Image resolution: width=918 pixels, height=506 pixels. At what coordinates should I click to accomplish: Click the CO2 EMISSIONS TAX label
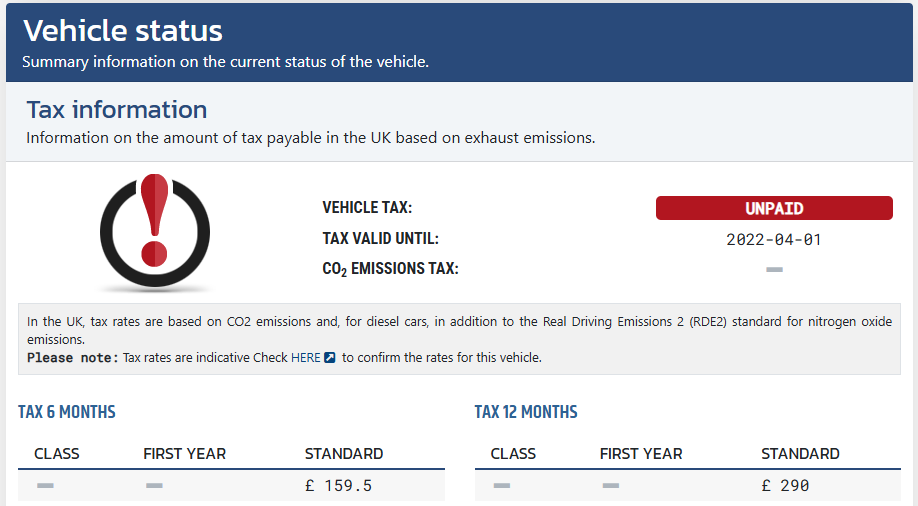tap(391, 269)
